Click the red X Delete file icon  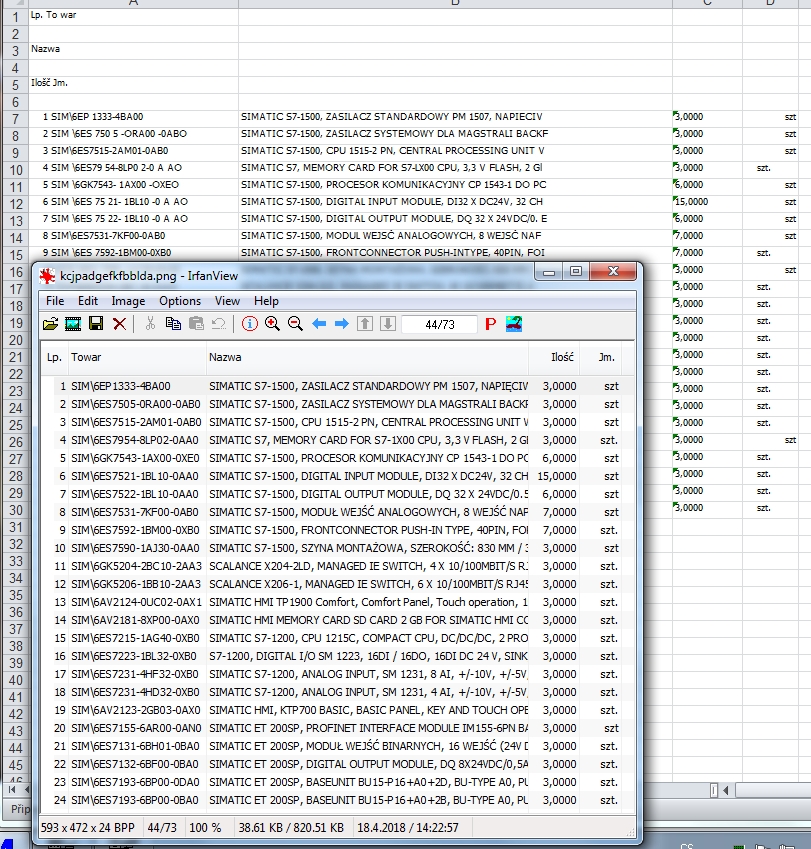click(x=120, y=324)
